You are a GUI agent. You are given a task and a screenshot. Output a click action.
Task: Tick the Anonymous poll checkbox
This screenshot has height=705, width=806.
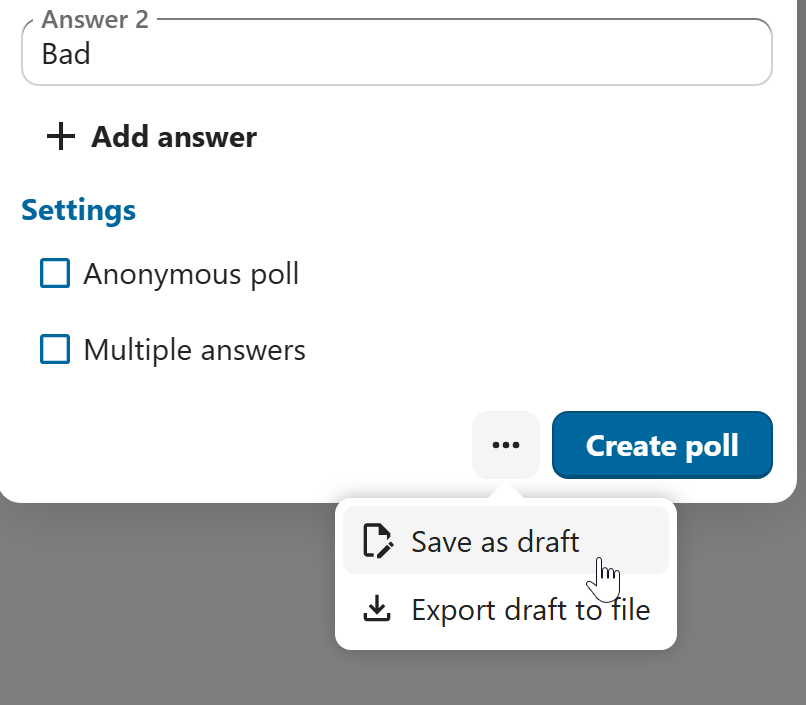click(x=55, y=273)
